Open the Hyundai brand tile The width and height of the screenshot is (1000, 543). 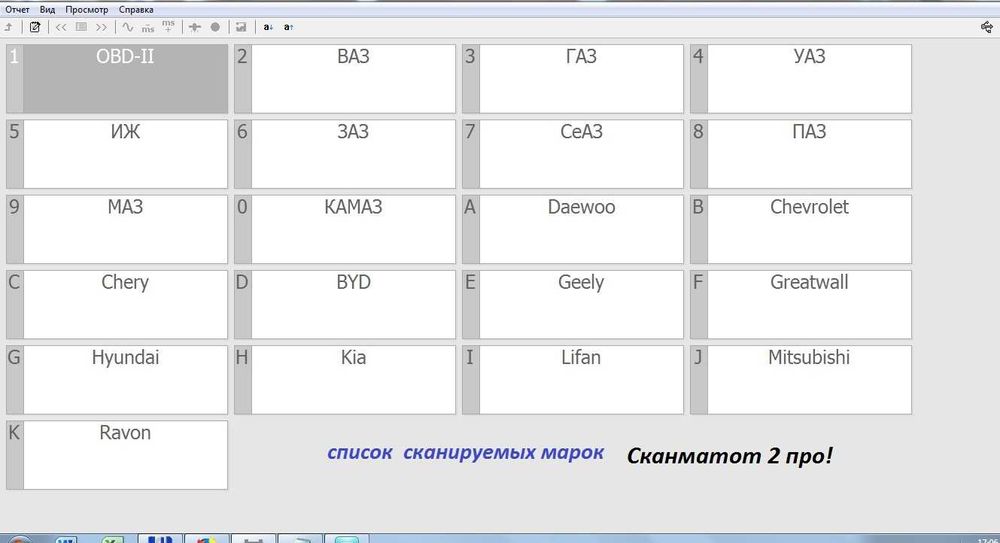117,380
